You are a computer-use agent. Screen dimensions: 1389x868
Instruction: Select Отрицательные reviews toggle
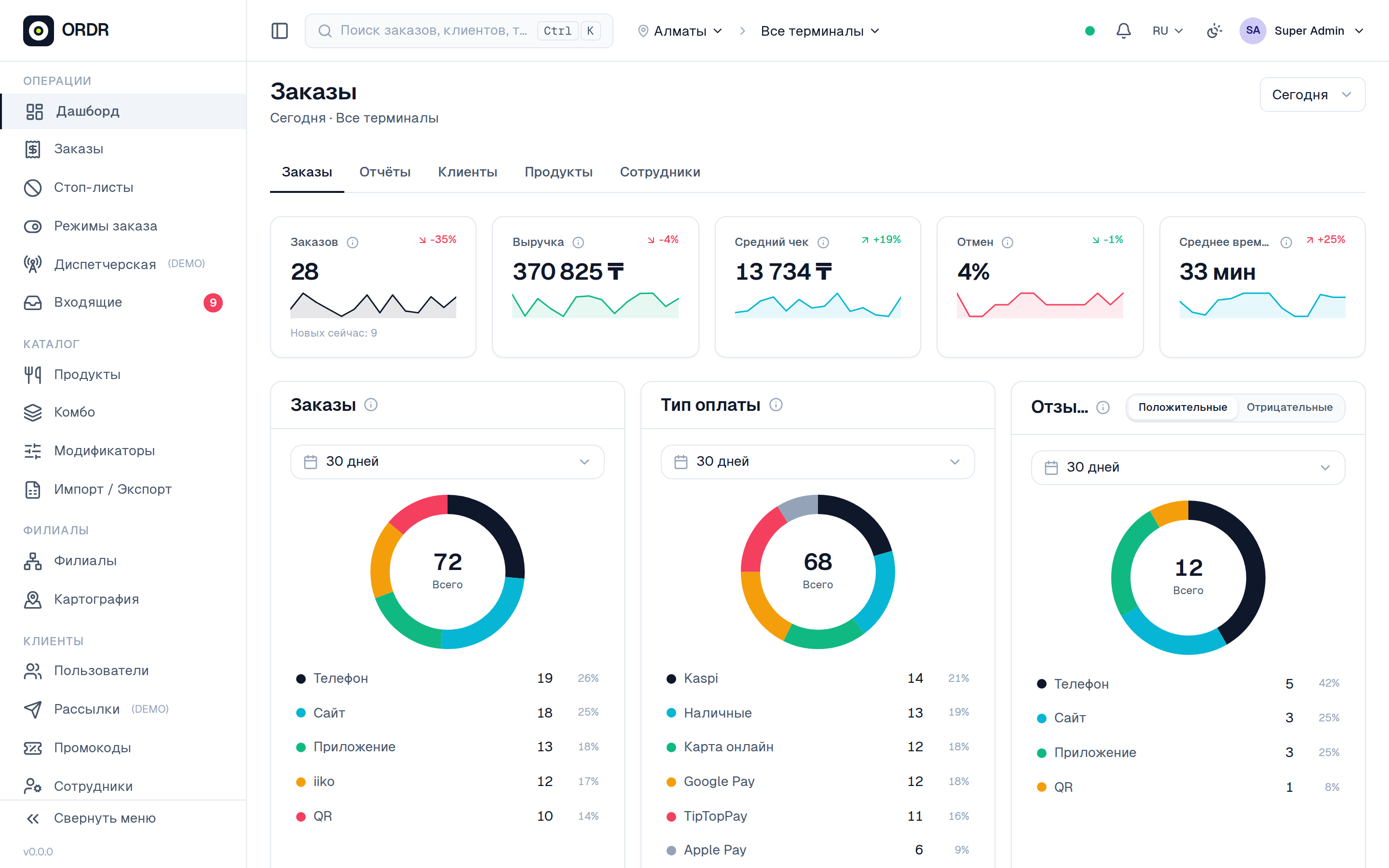pos(1289,407)
